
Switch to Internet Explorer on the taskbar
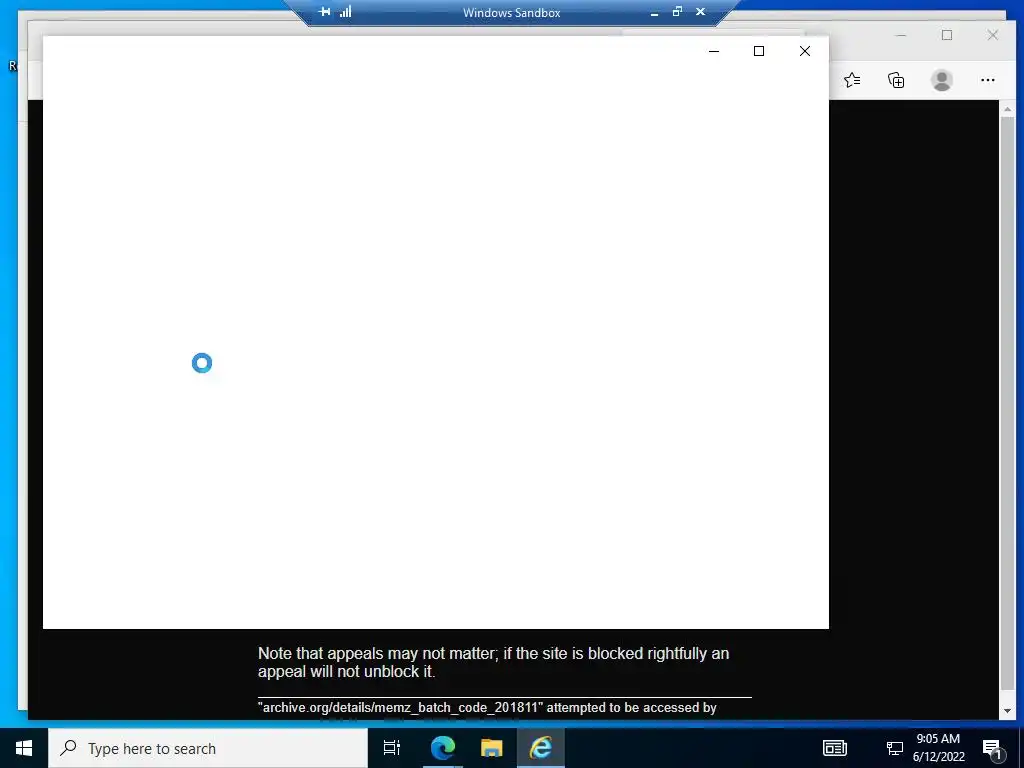[541, 748]
